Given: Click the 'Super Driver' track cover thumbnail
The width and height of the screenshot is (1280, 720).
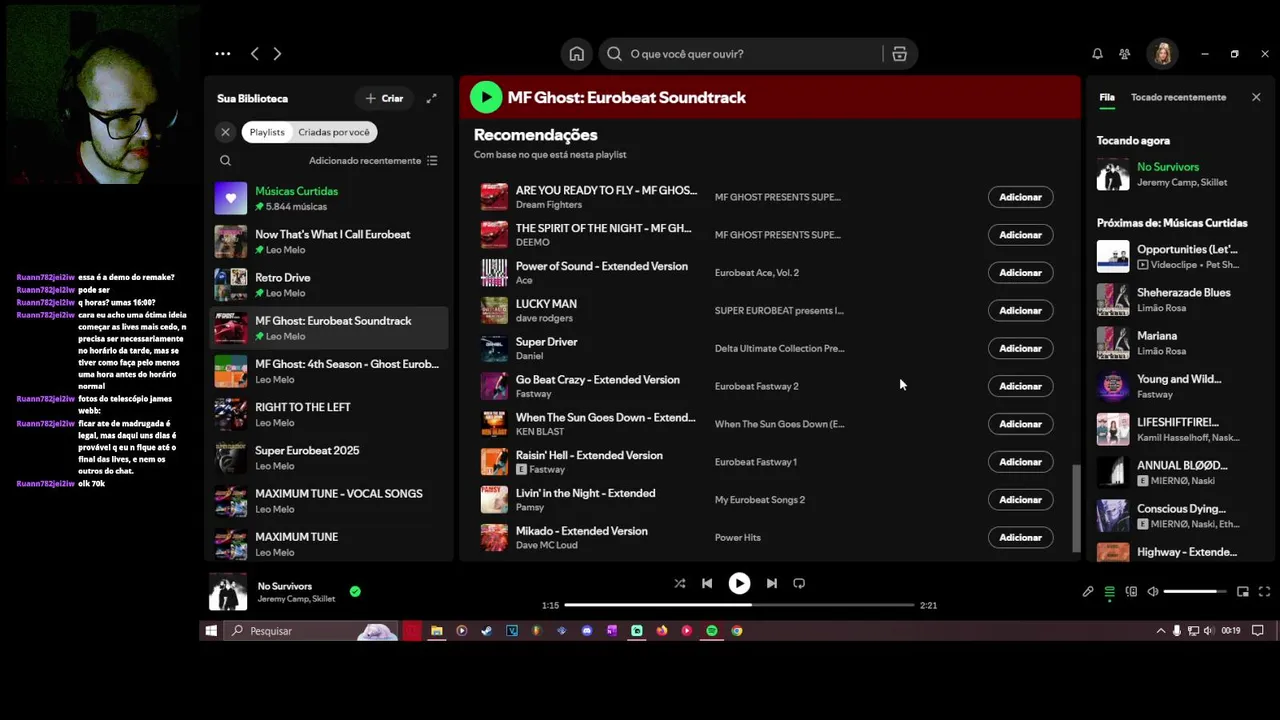Looking at the screenshot, I should (494, 348).
